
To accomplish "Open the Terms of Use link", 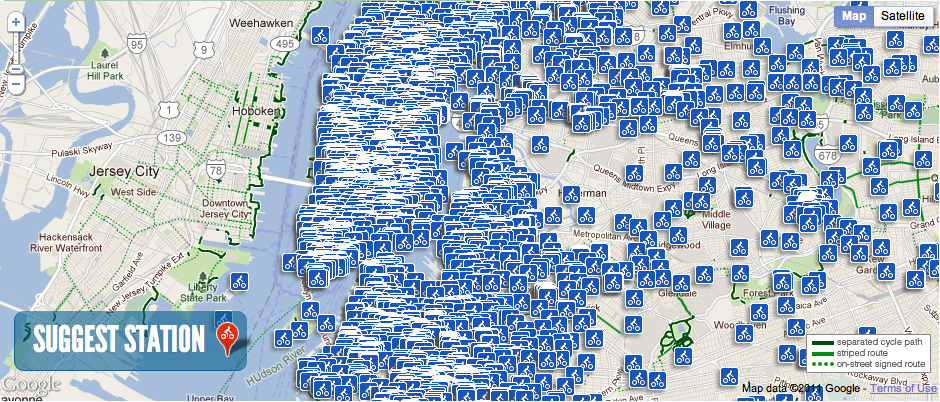I will tap(905, 388).
